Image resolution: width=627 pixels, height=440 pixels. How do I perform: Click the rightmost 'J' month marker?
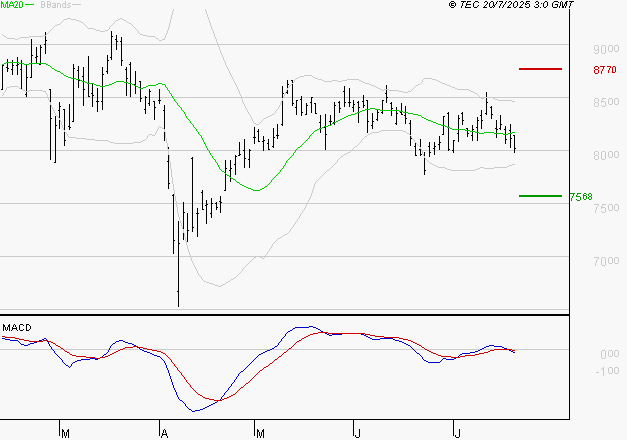pos(457,433)
